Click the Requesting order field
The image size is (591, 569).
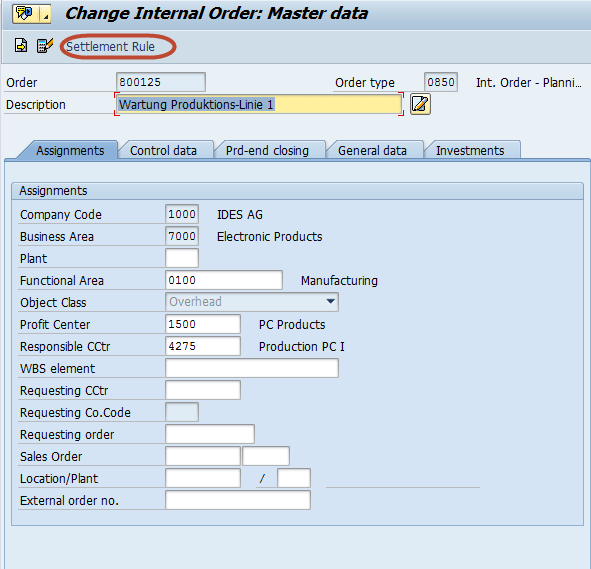[210, 434]
